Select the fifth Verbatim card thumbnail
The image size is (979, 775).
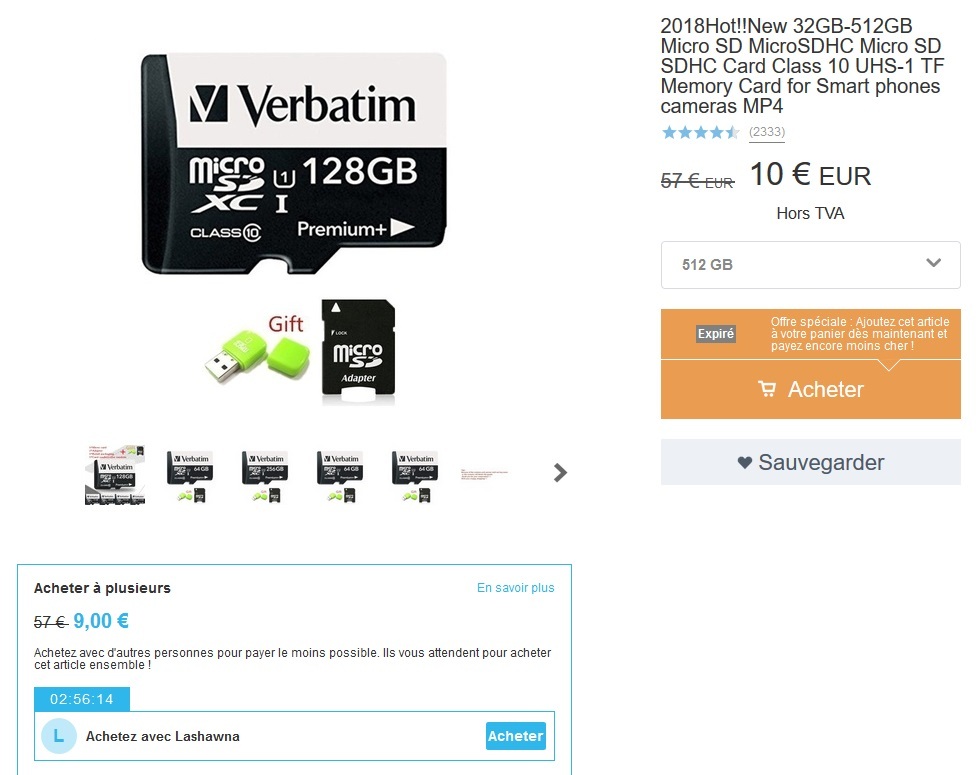click(x=415, y=475)
